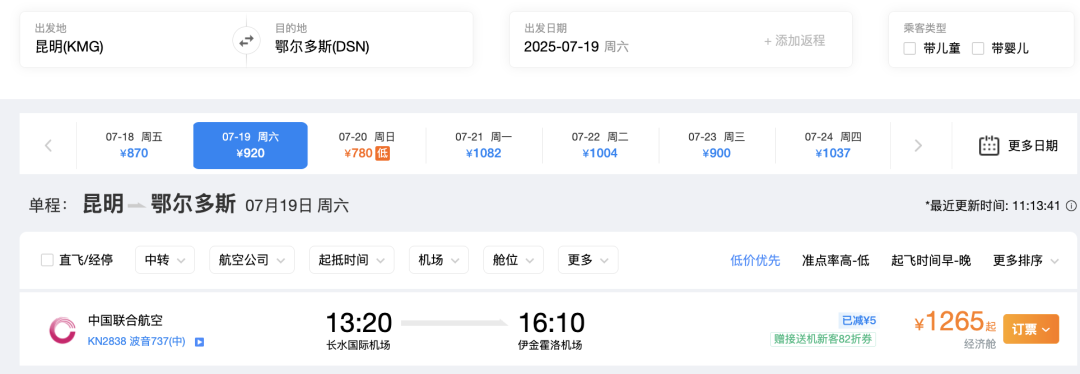Open the 机场 filter dropdown
Image resolution: width=1080 pixels, height=374 pixels.
tap(439, 260)
